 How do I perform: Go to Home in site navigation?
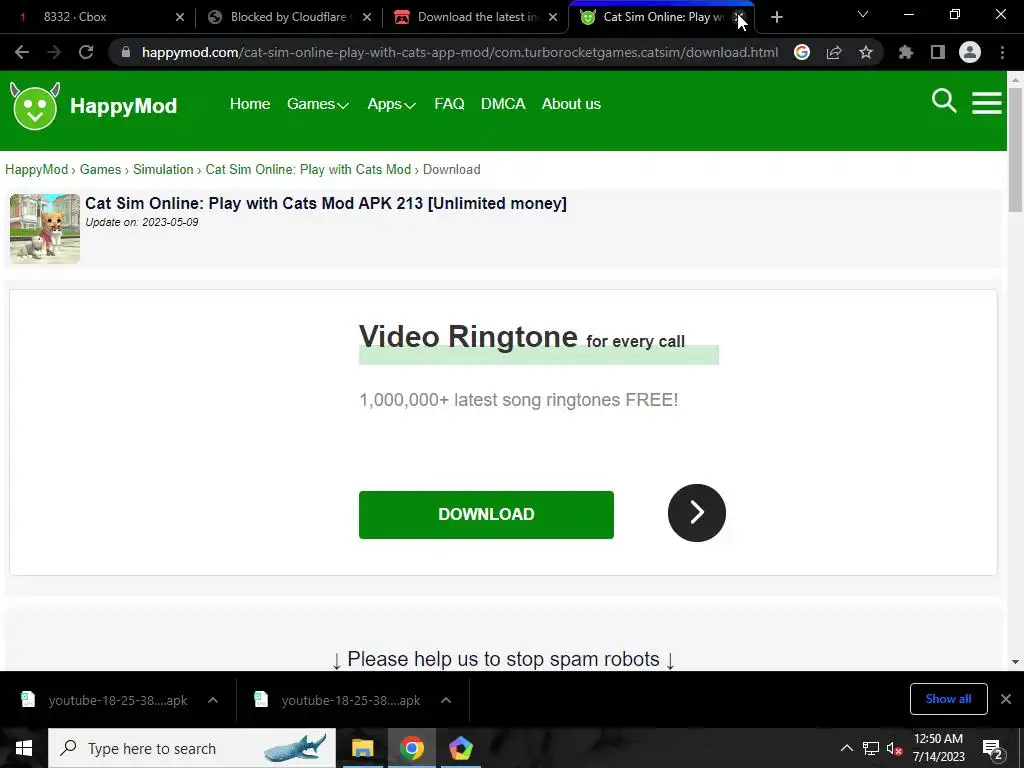tap(249, 104)
